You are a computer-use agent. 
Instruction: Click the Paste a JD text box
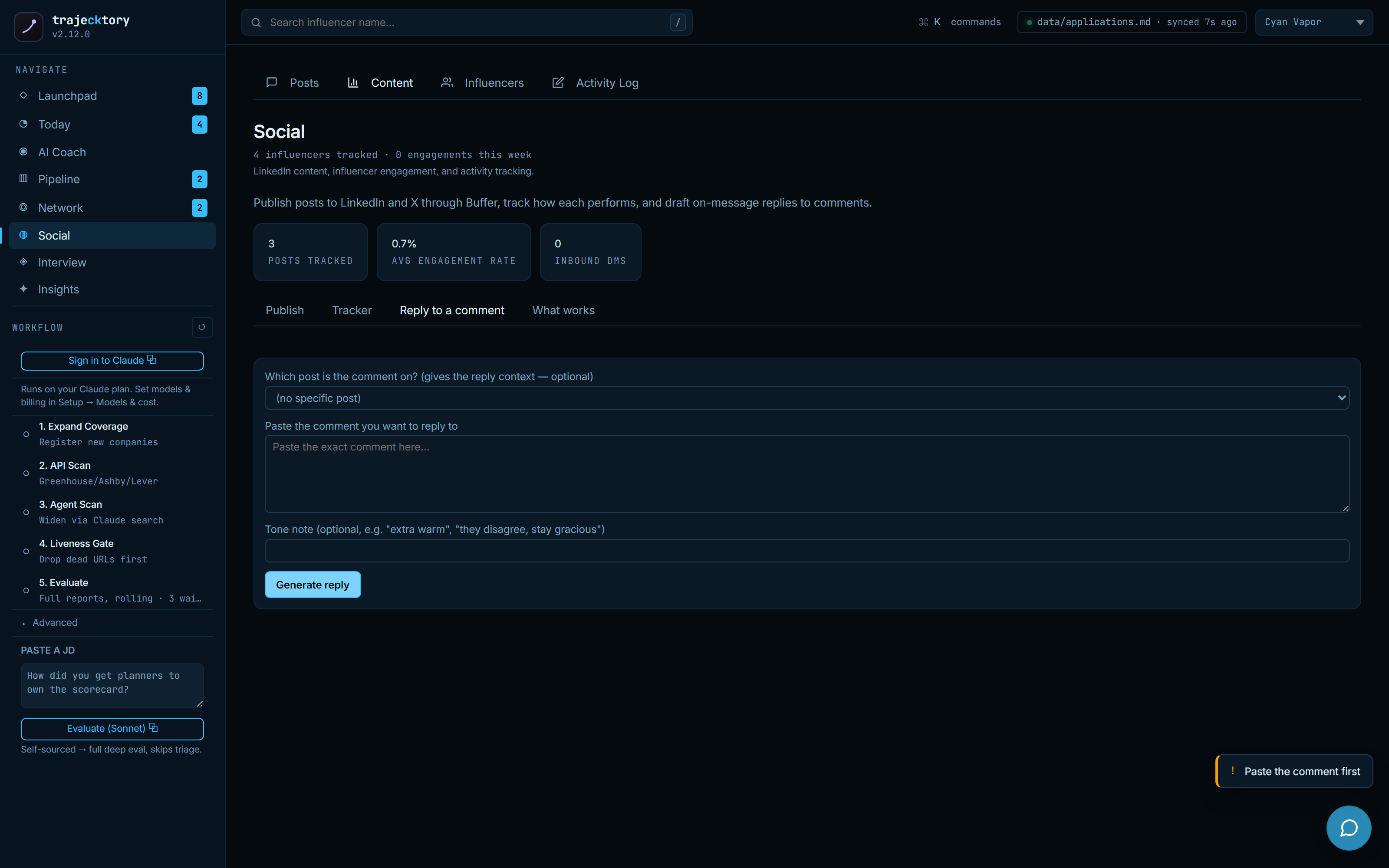(x=112, y=685)
